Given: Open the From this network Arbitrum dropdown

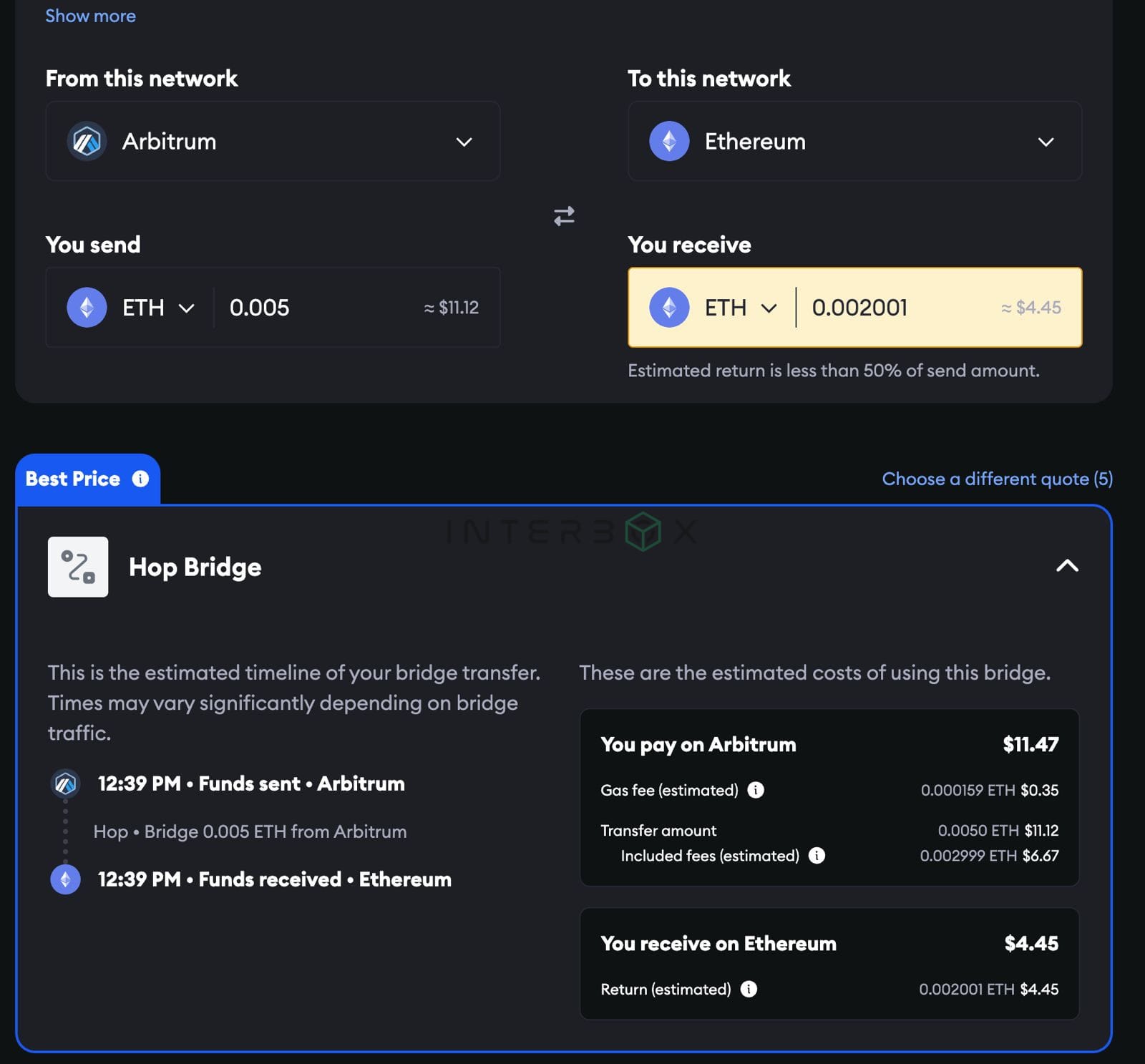Looking at the screenshot, I should (x=273, y=141).
